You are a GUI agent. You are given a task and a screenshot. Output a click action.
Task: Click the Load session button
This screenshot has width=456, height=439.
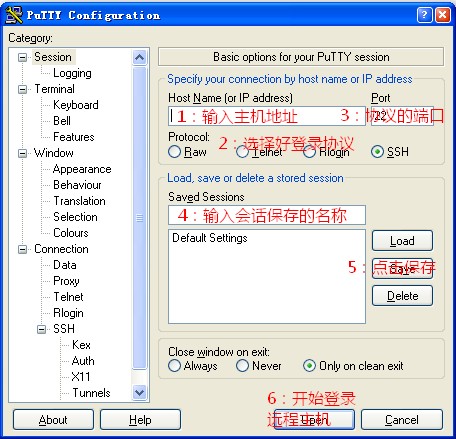[x=402, y=241]
